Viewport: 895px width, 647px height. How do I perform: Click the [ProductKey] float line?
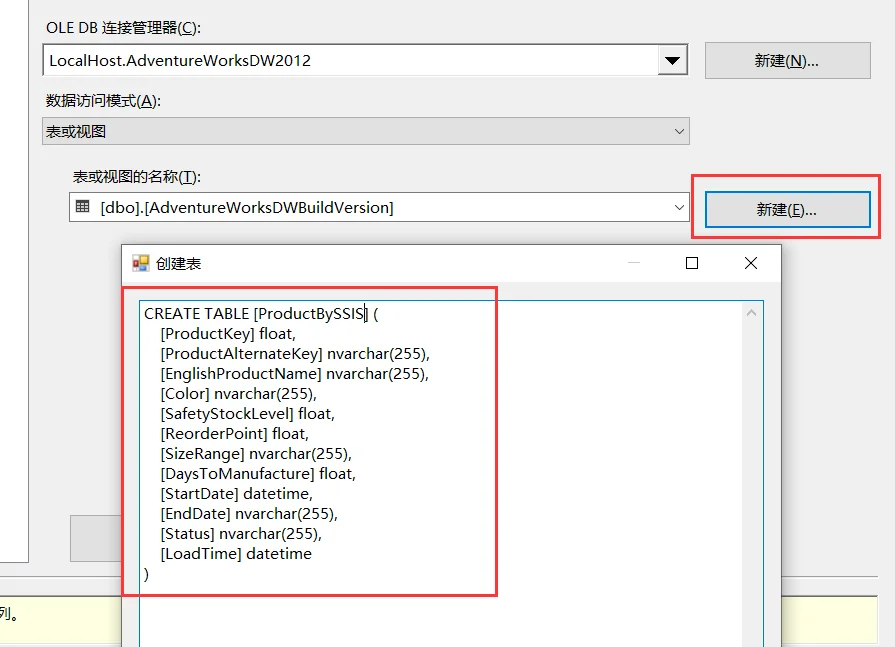click(x=228, y=334)
